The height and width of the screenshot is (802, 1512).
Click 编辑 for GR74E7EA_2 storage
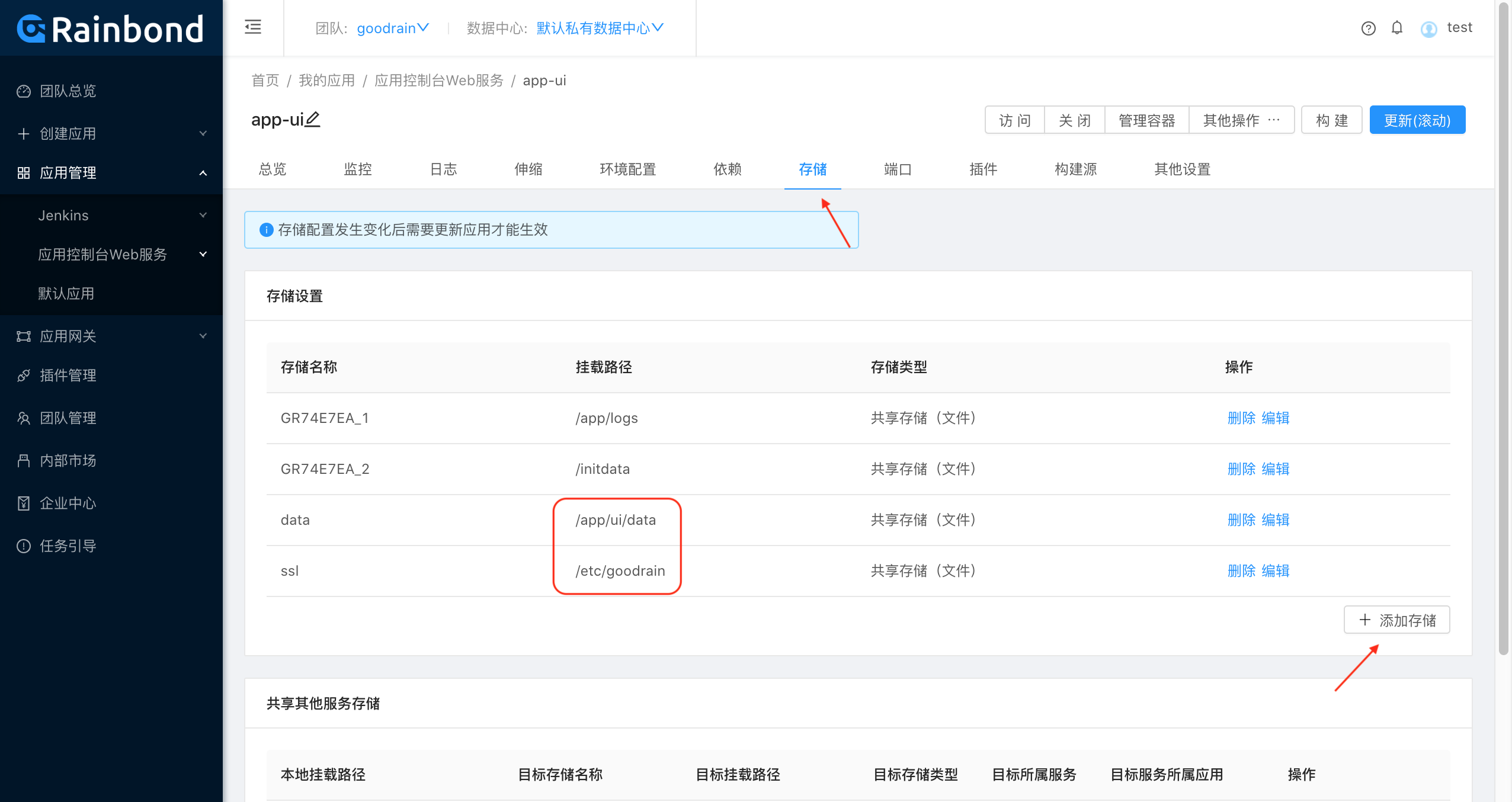pos(1276,469)
